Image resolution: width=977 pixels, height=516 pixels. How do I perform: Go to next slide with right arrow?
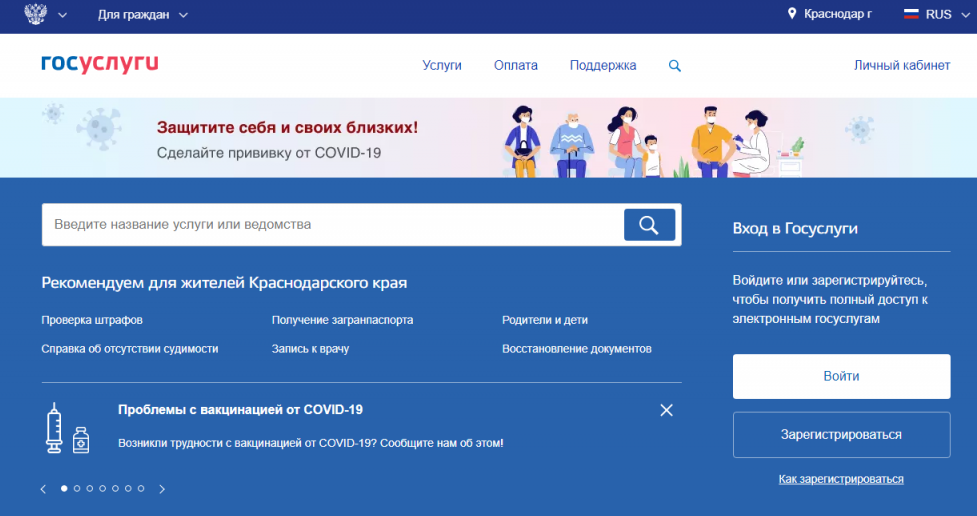(x=162, y=489)
